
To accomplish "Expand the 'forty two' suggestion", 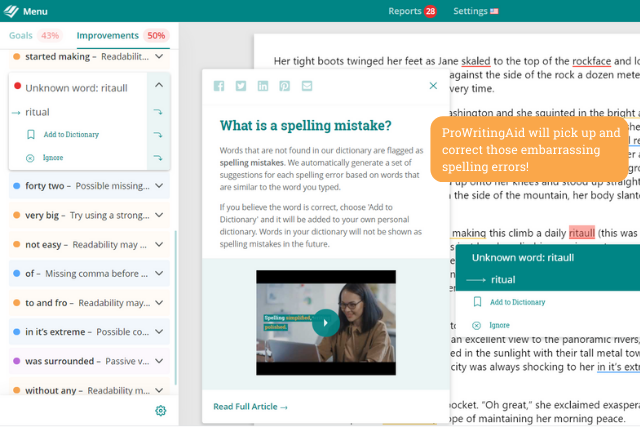I will click(x=159, y=186).
